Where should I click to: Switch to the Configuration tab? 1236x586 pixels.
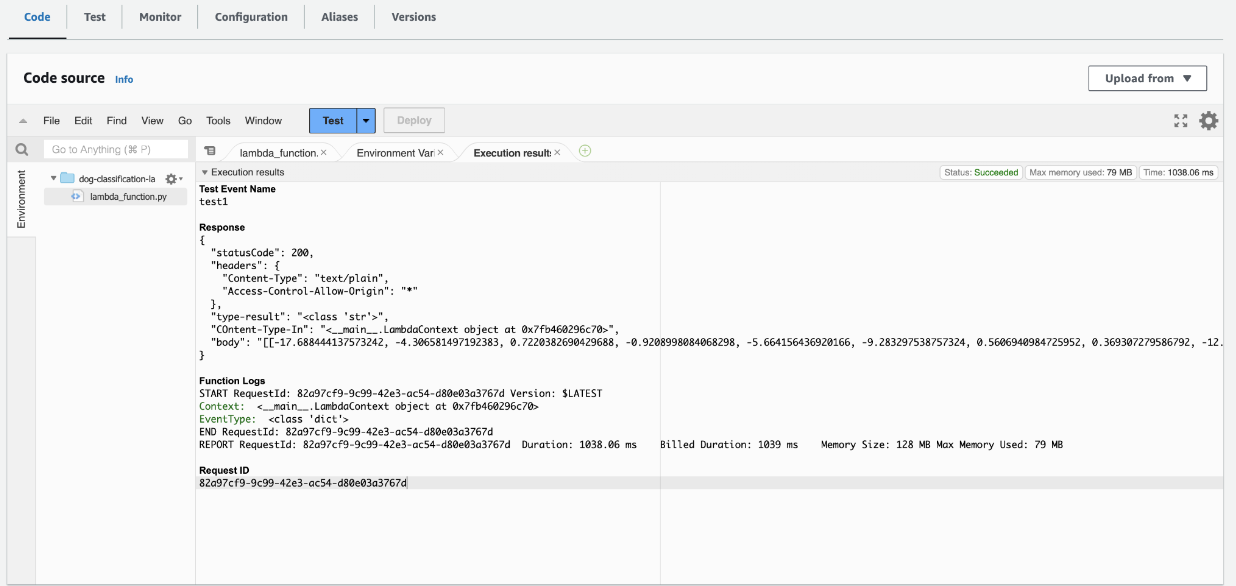click(251, 17)
